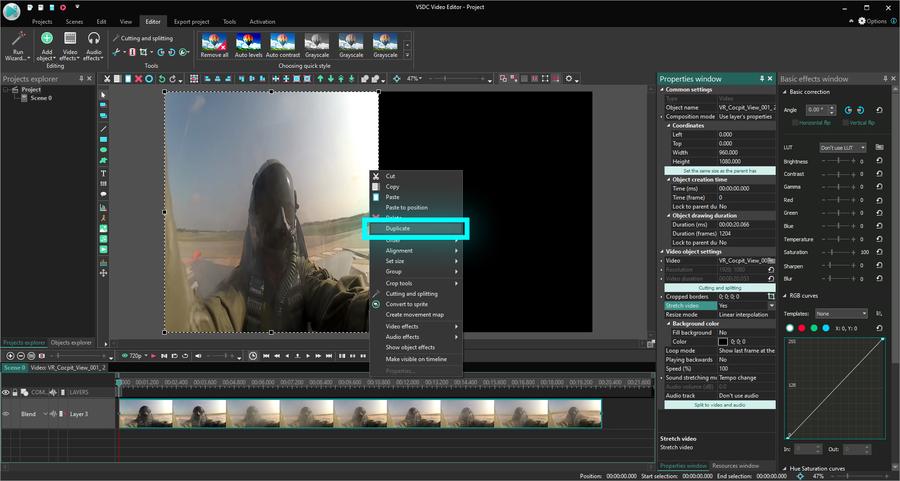Viewport: 900px width, 481px height.
Task: Apply the Auto levels quick style
Action: tap(249, 45)
